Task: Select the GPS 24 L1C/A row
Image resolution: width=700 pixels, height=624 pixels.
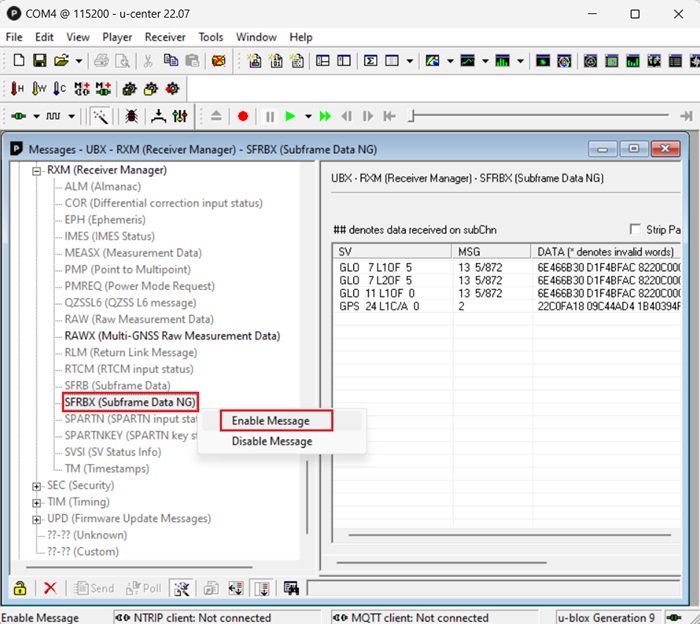Action: click(x=380, y=307)
